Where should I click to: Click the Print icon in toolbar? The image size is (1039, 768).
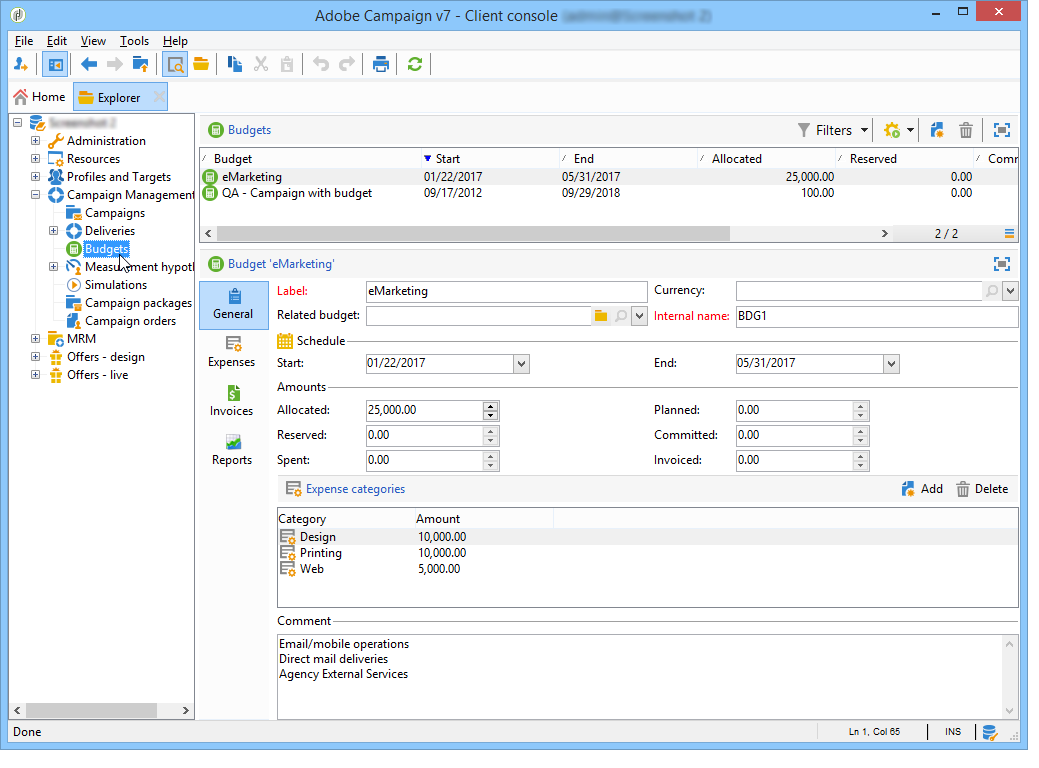[x=380, y=64]
